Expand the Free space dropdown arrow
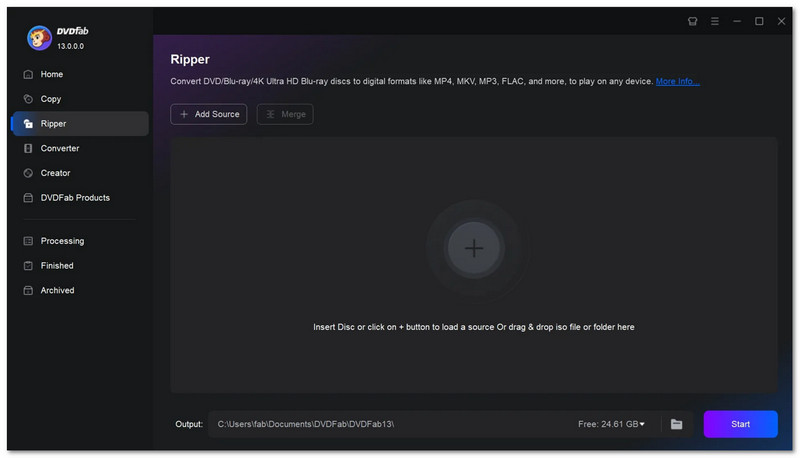The width and height of the screenshot is (800, 458). coord(642,424)
